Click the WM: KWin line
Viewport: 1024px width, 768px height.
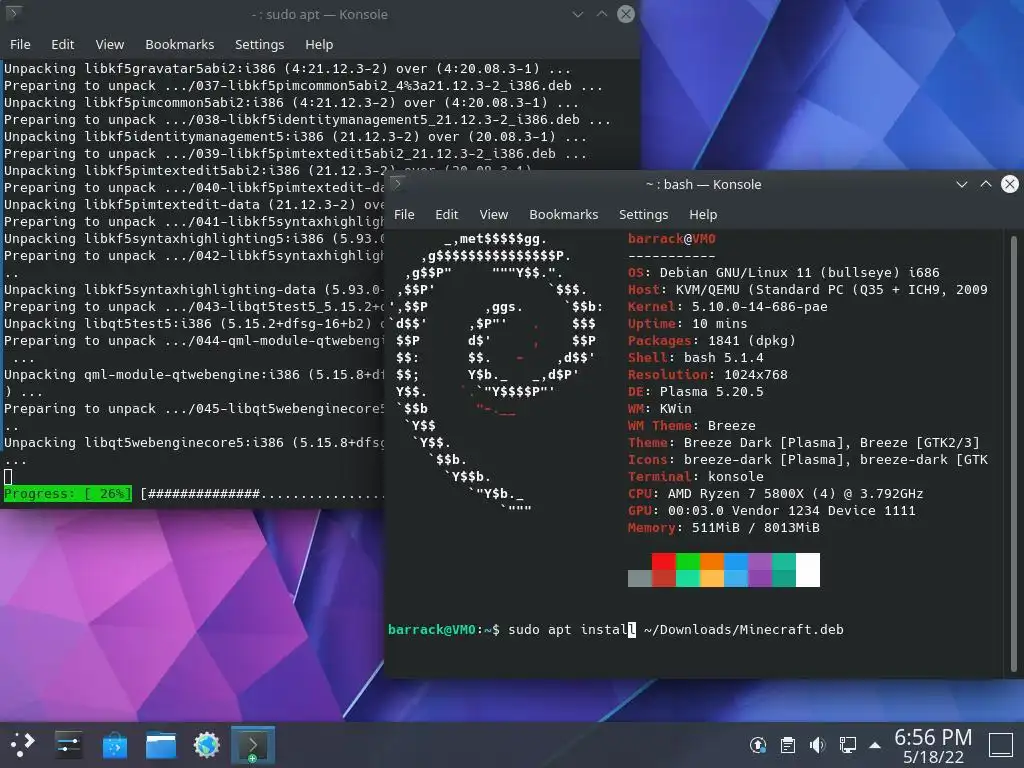[x=660, y=409]
